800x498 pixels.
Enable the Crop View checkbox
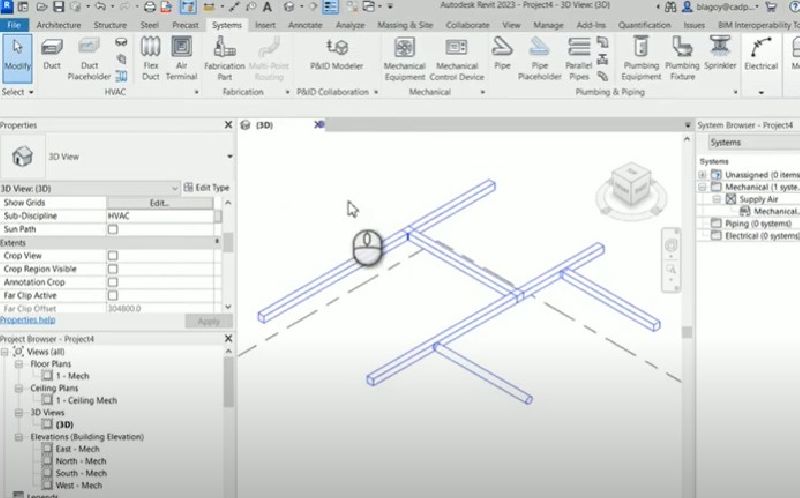[x=112, y=256]
